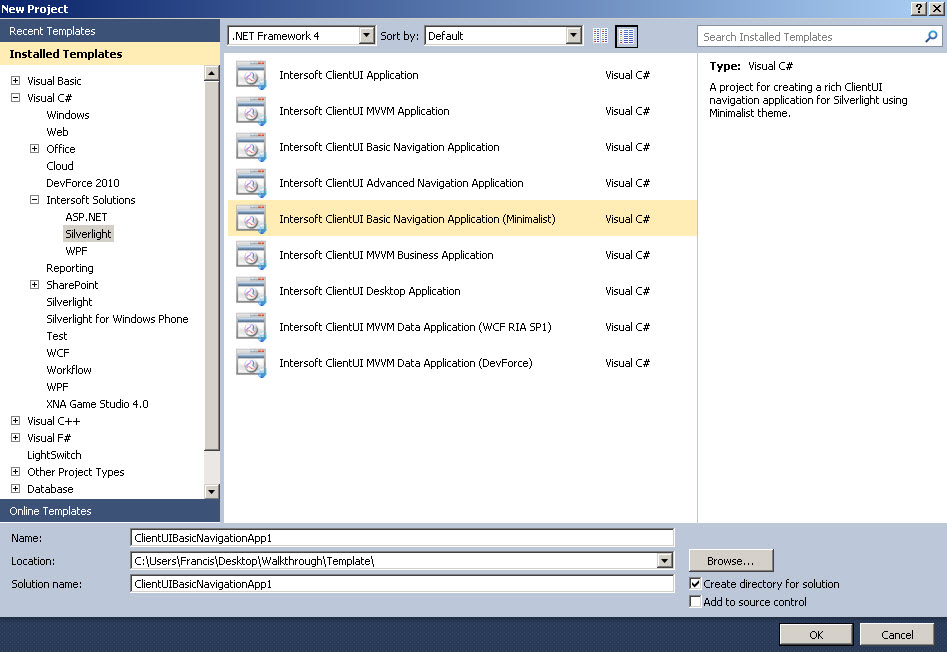The height and width of the screenshot is (652, 947).
Task: Click the search magnifier icon
Action: pos(931,36)
